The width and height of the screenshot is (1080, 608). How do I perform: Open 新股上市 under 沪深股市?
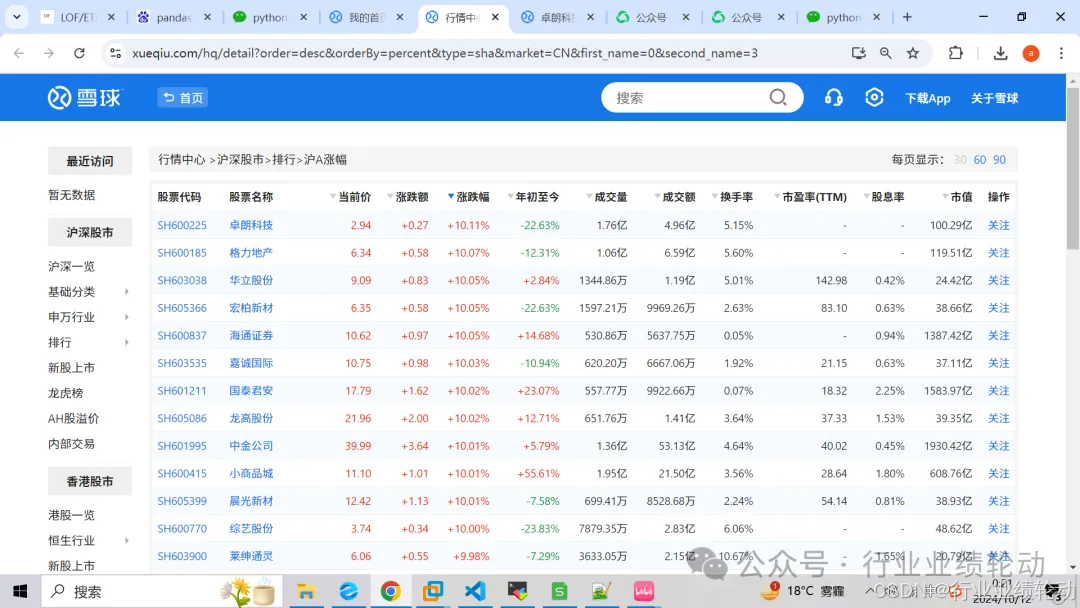72,368
